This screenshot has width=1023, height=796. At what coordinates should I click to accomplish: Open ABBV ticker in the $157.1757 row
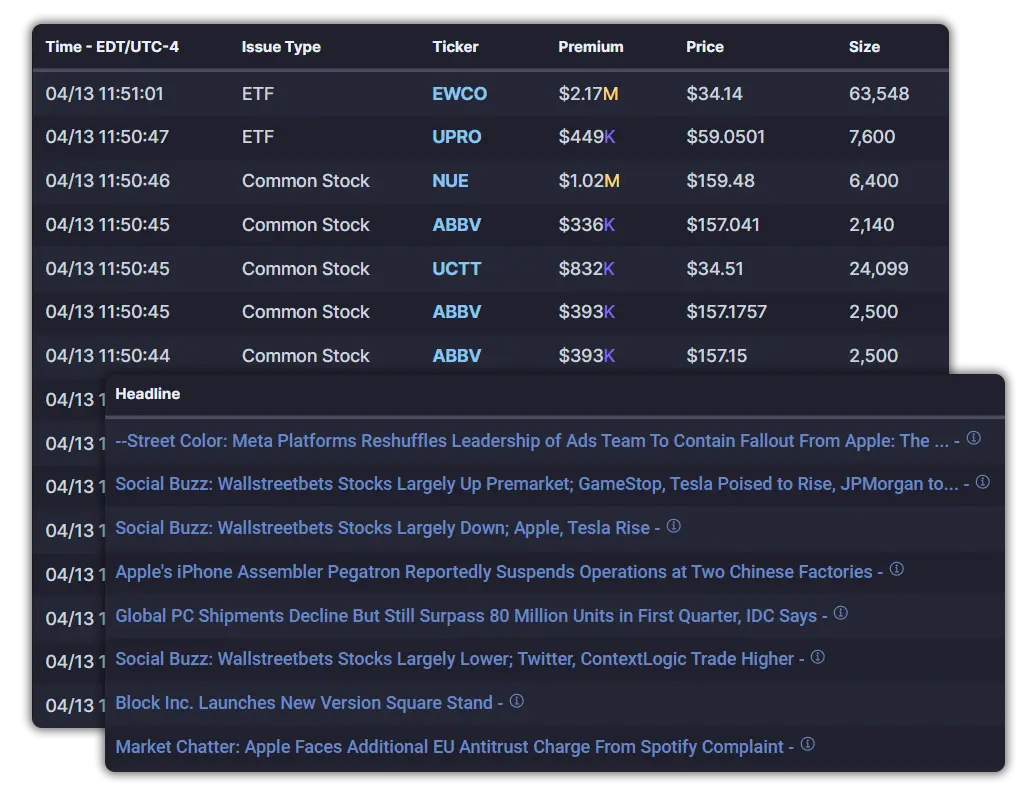click(457, 312)
